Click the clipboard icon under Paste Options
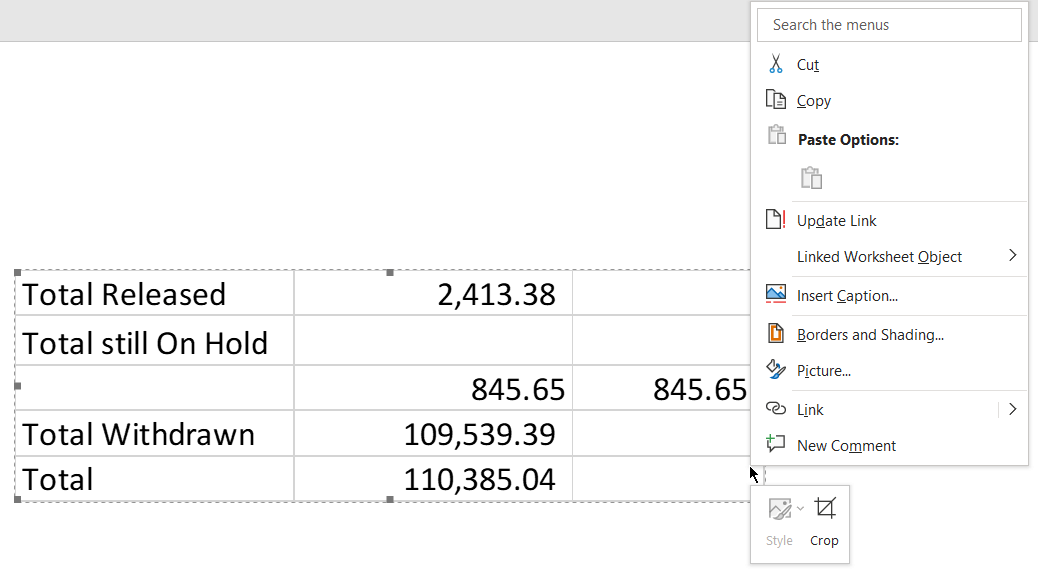 click(x=811, y=177)
